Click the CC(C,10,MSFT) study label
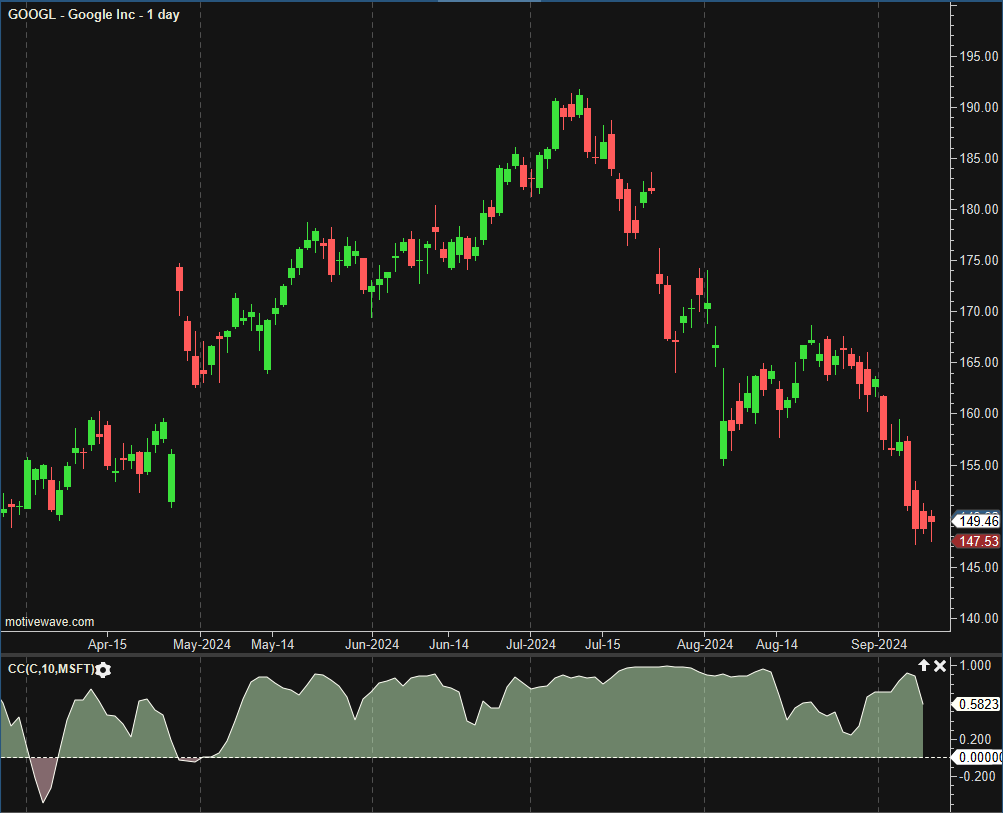 click(x=50, y=669)
